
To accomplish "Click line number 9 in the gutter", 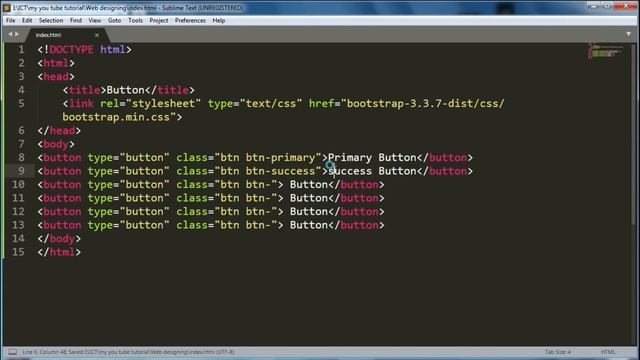I will coord(21,171).
